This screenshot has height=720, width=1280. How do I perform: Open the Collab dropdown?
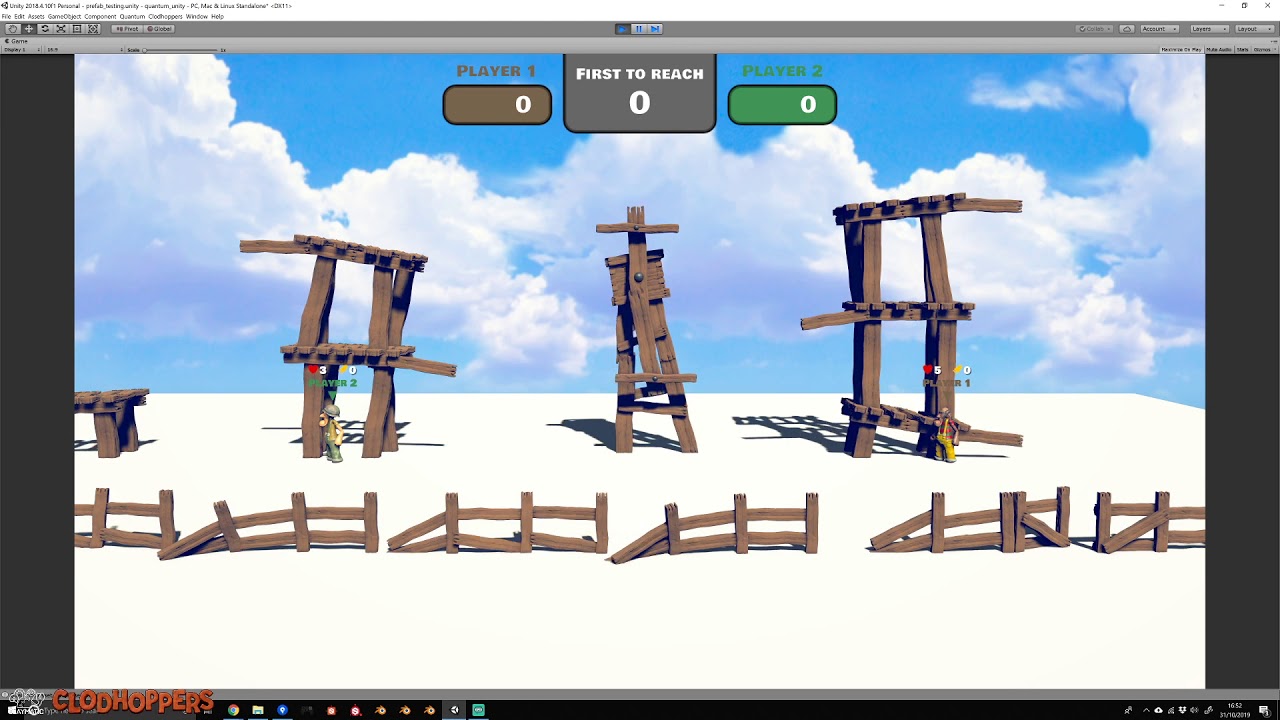coord(1094,29)
